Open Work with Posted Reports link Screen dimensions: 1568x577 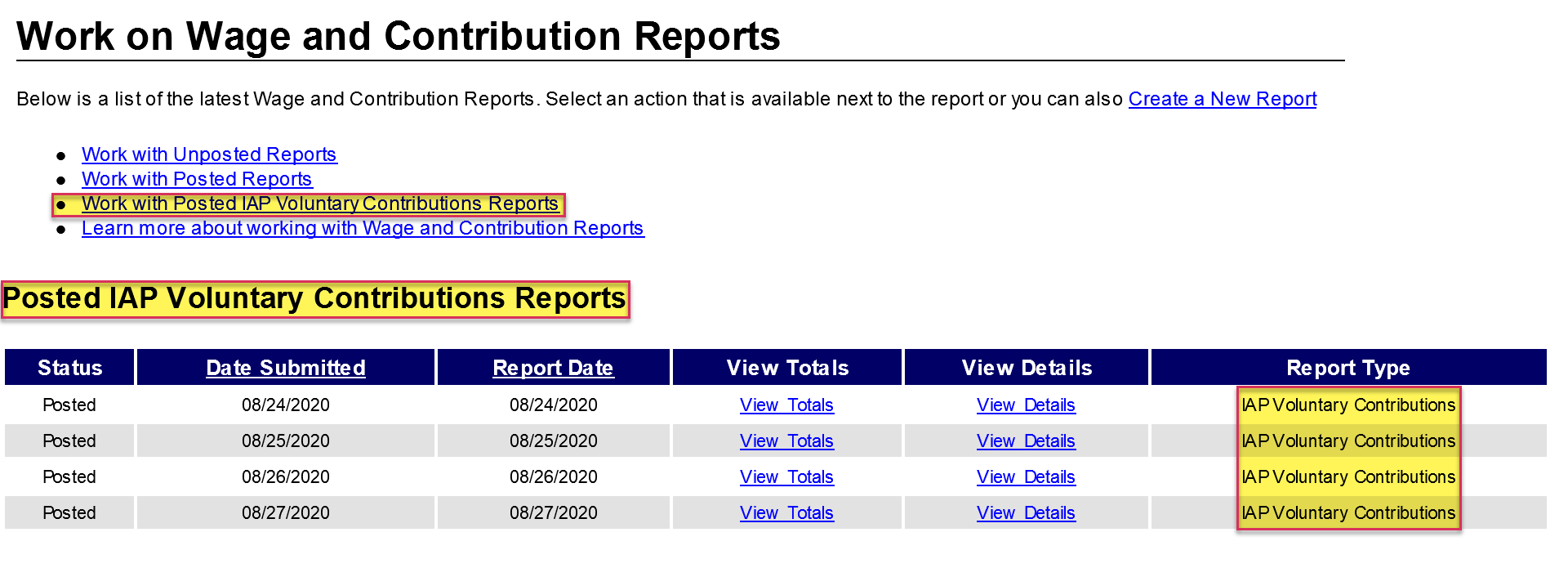coord(197,179)
